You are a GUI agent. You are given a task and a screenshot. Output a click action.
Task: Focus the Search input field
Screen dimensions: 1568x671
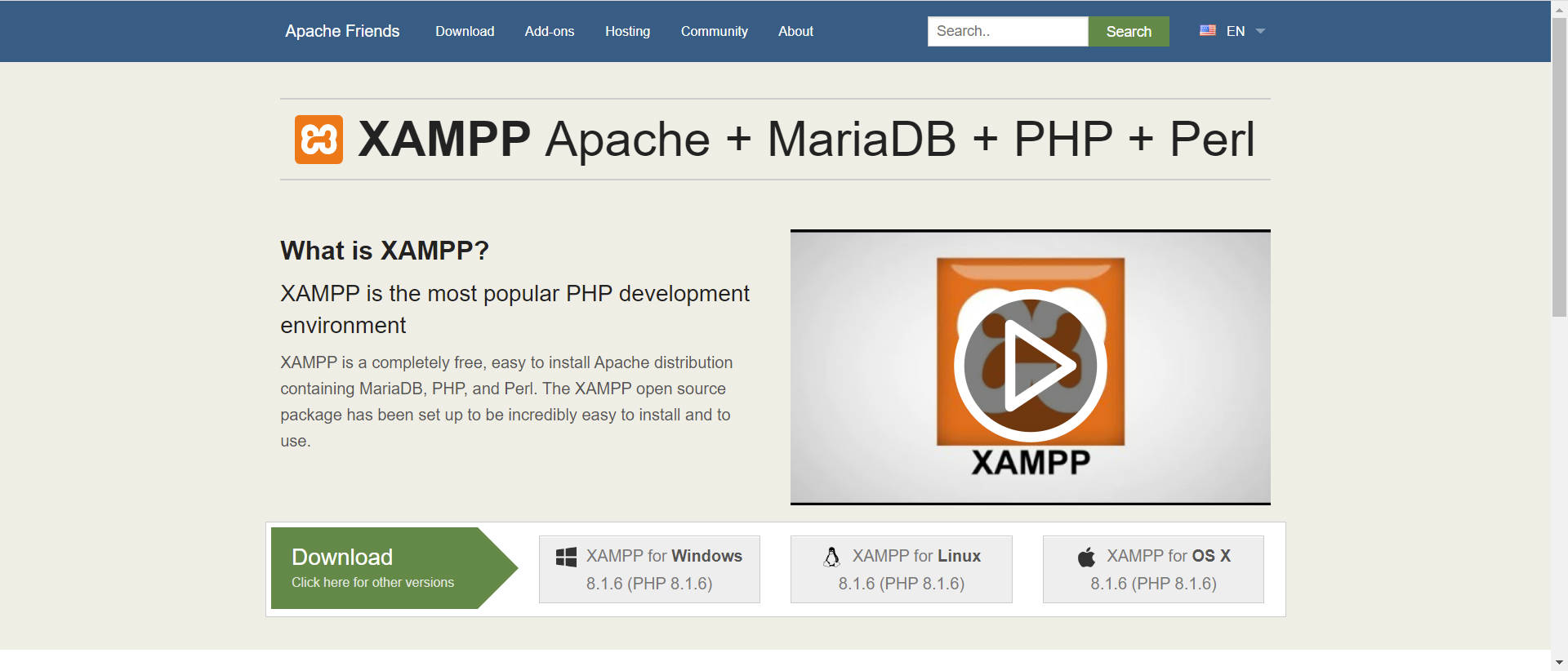point(1007,31)
